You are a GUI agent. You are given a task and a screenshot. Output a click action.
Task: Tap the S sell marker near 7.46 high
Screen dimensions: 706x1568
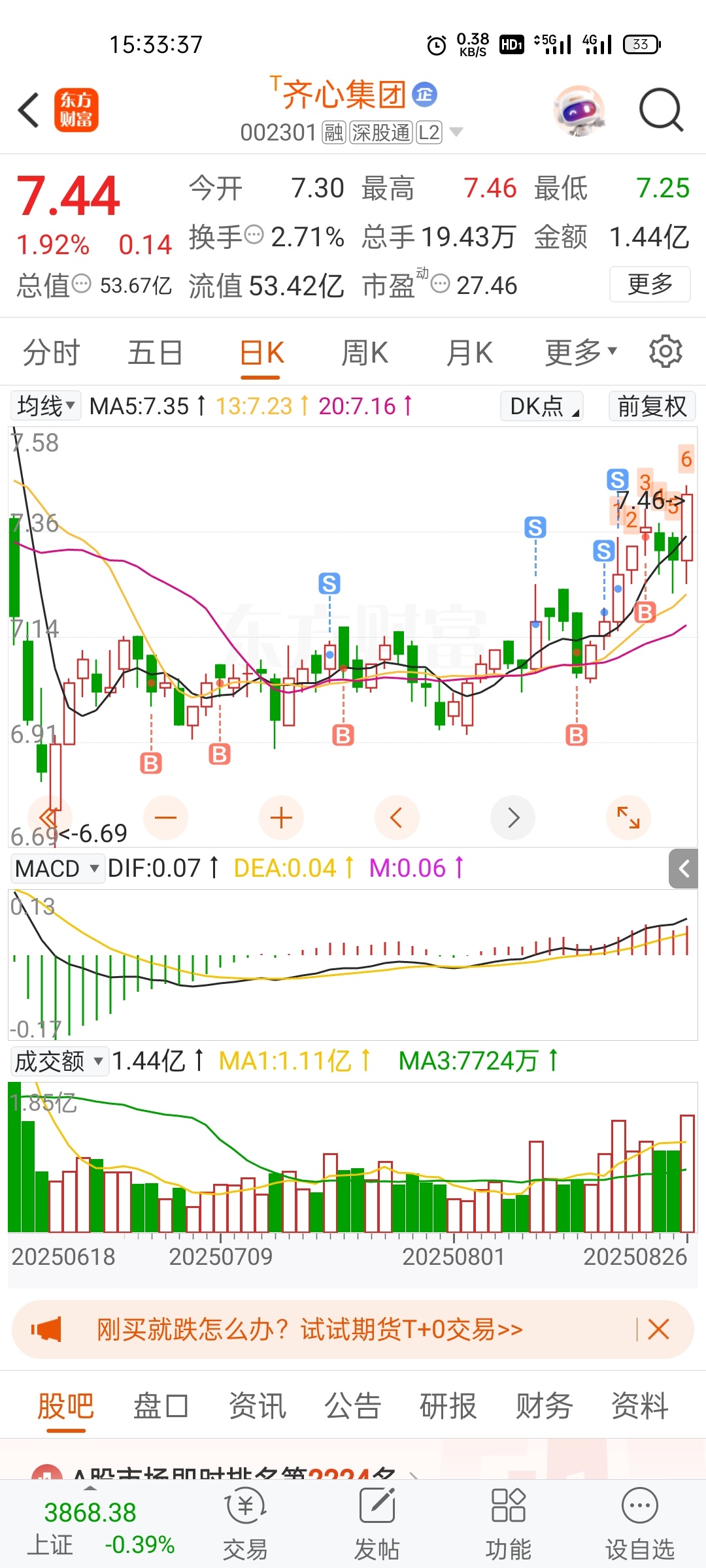(x=618, y=480)
